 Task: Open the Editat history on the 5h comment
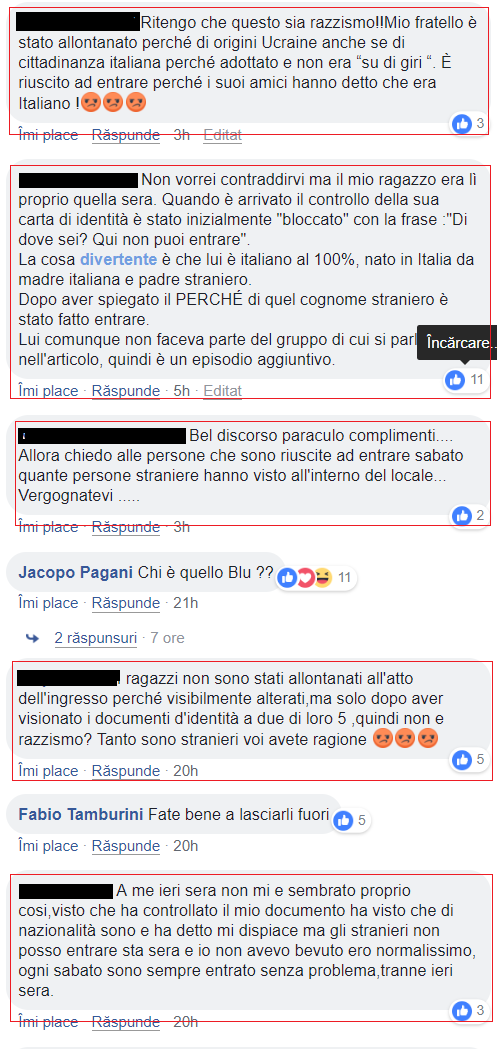pyautogui.click(x=222, y=391)
